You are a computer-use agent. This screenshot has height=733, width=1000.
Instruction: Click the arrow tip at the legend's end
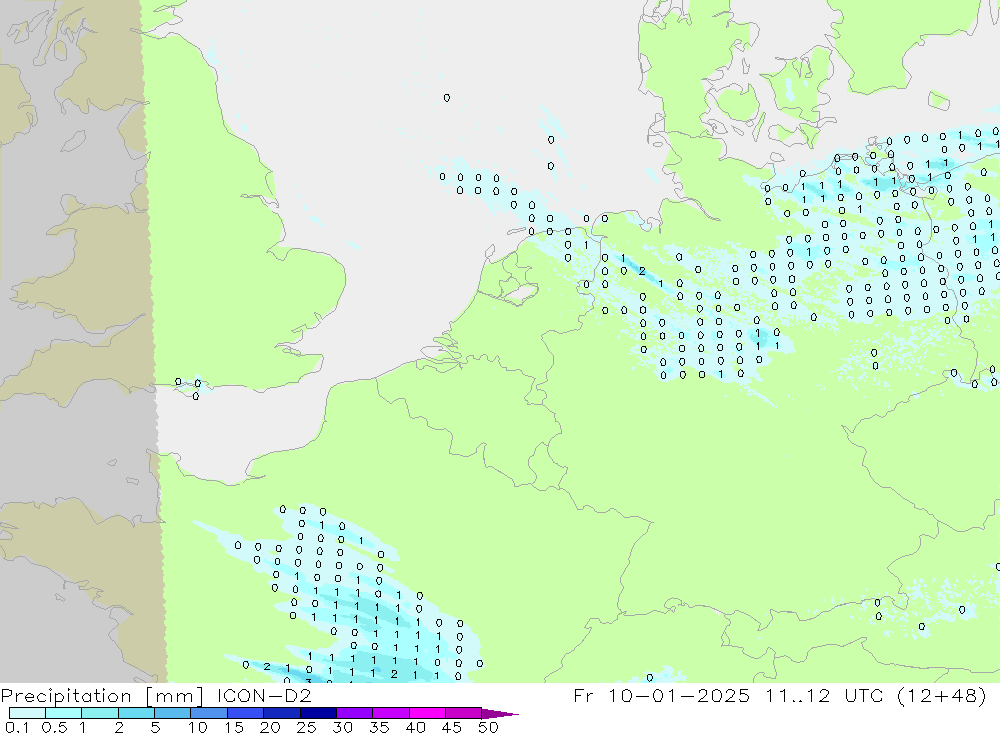(501, 714)
